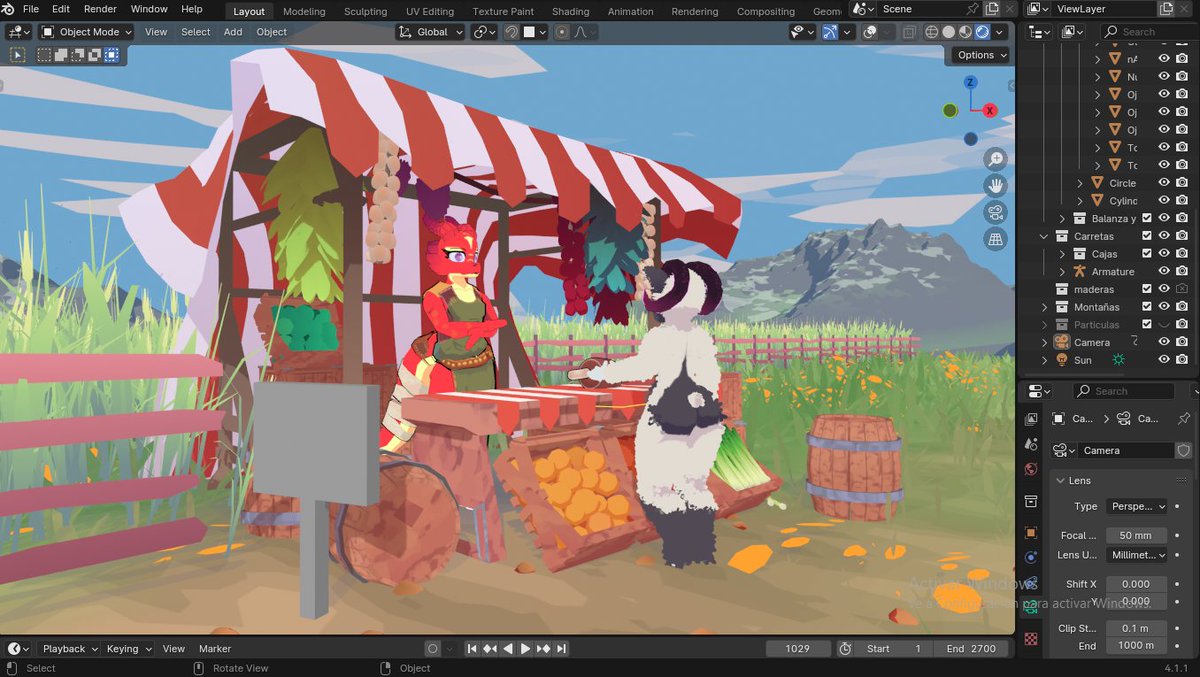Expand the Cajas collection
The height and width of the screenshot is (677, 1200).
(x=1062, y=254)
